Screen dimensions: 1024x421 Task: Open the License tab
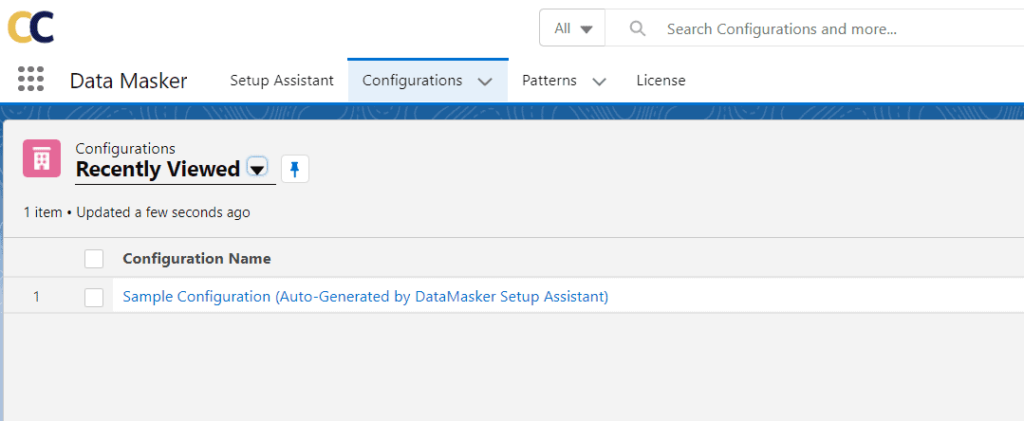[661, 80]
